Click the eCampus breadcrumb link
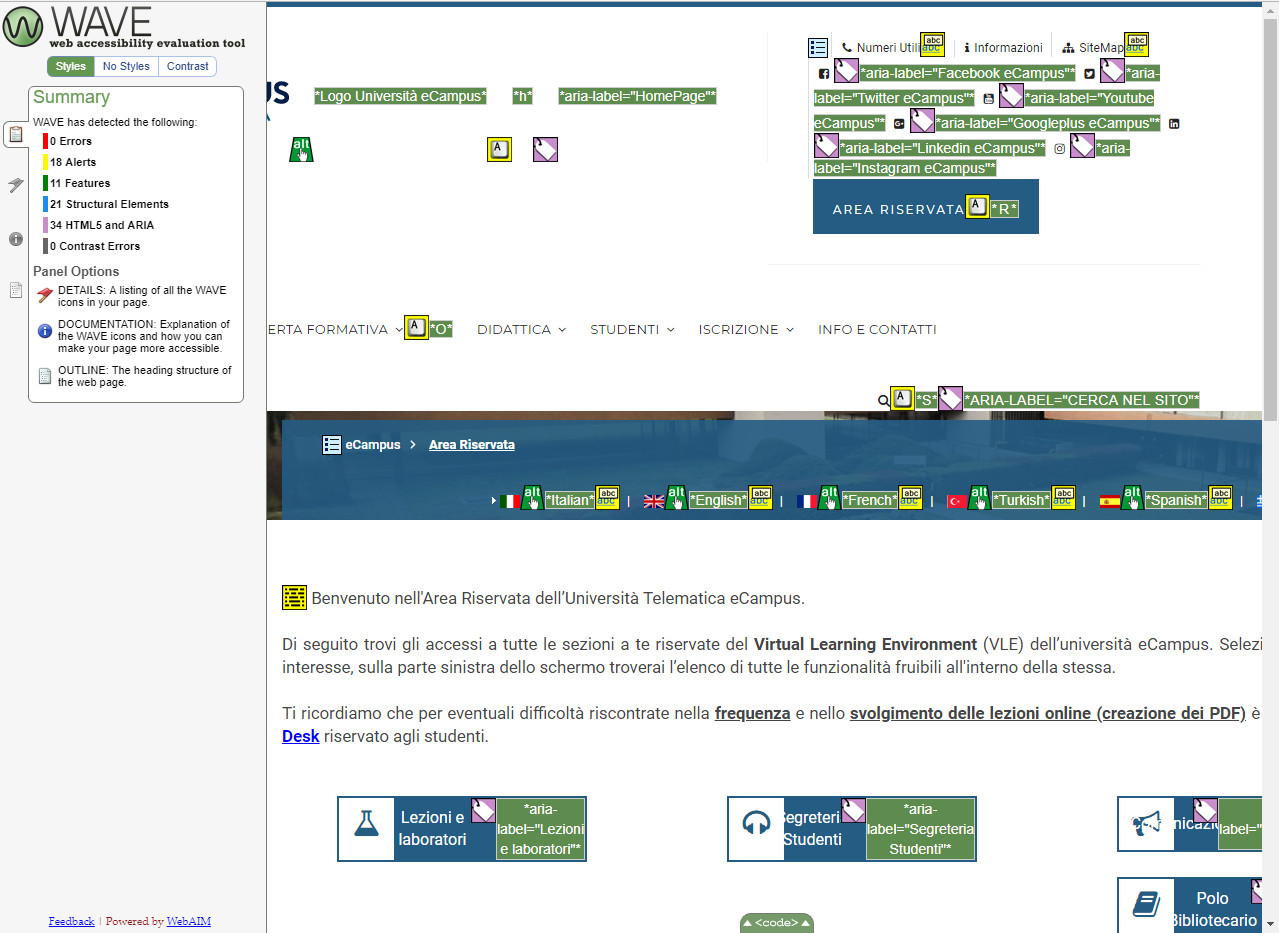 coord(373,445)
